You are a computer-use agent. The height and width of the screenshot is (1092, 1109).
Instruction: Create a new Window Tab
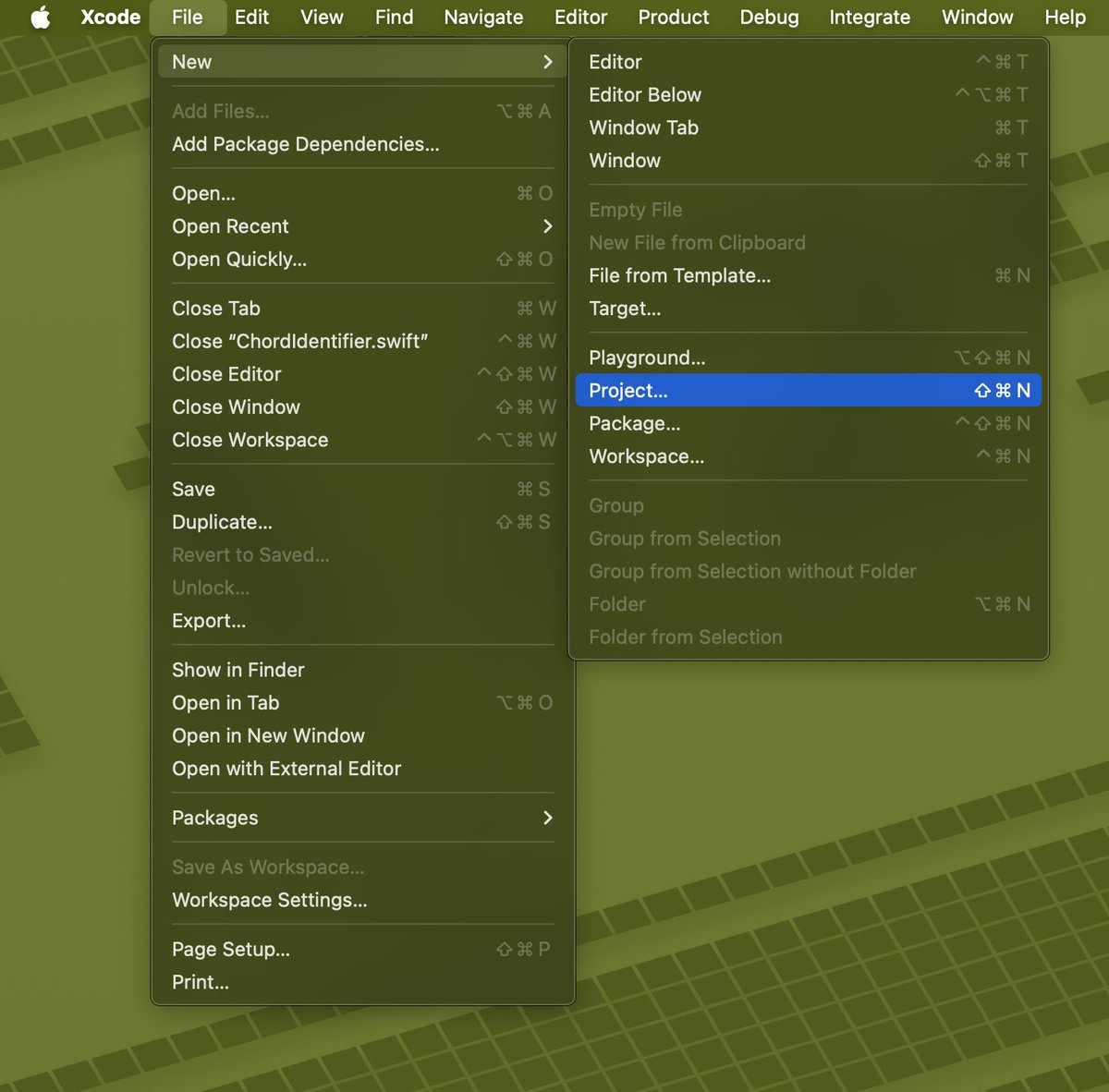(x=809, y=127)
